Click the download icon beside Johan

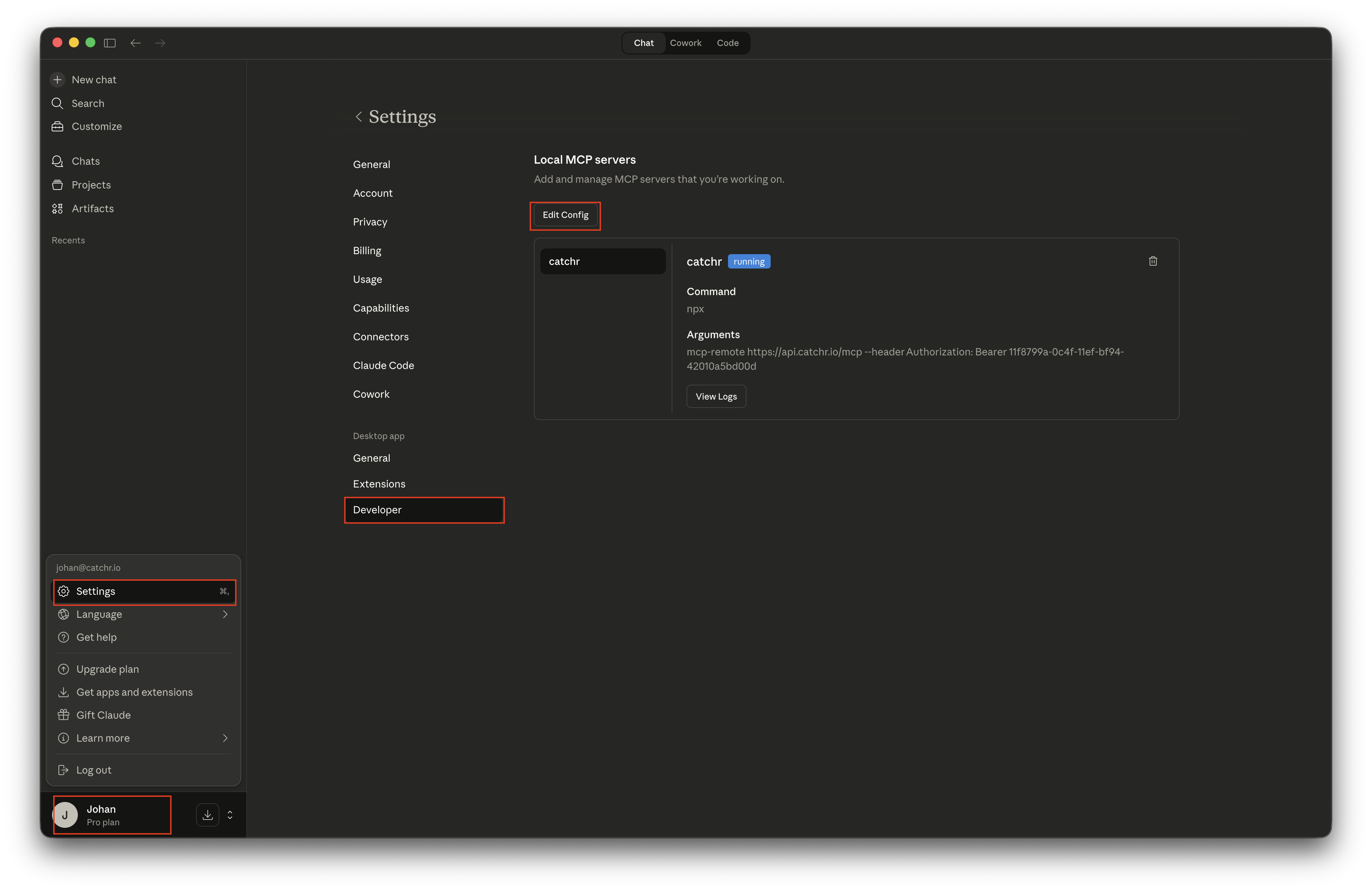pyautogui.click(x=207, y=814)
